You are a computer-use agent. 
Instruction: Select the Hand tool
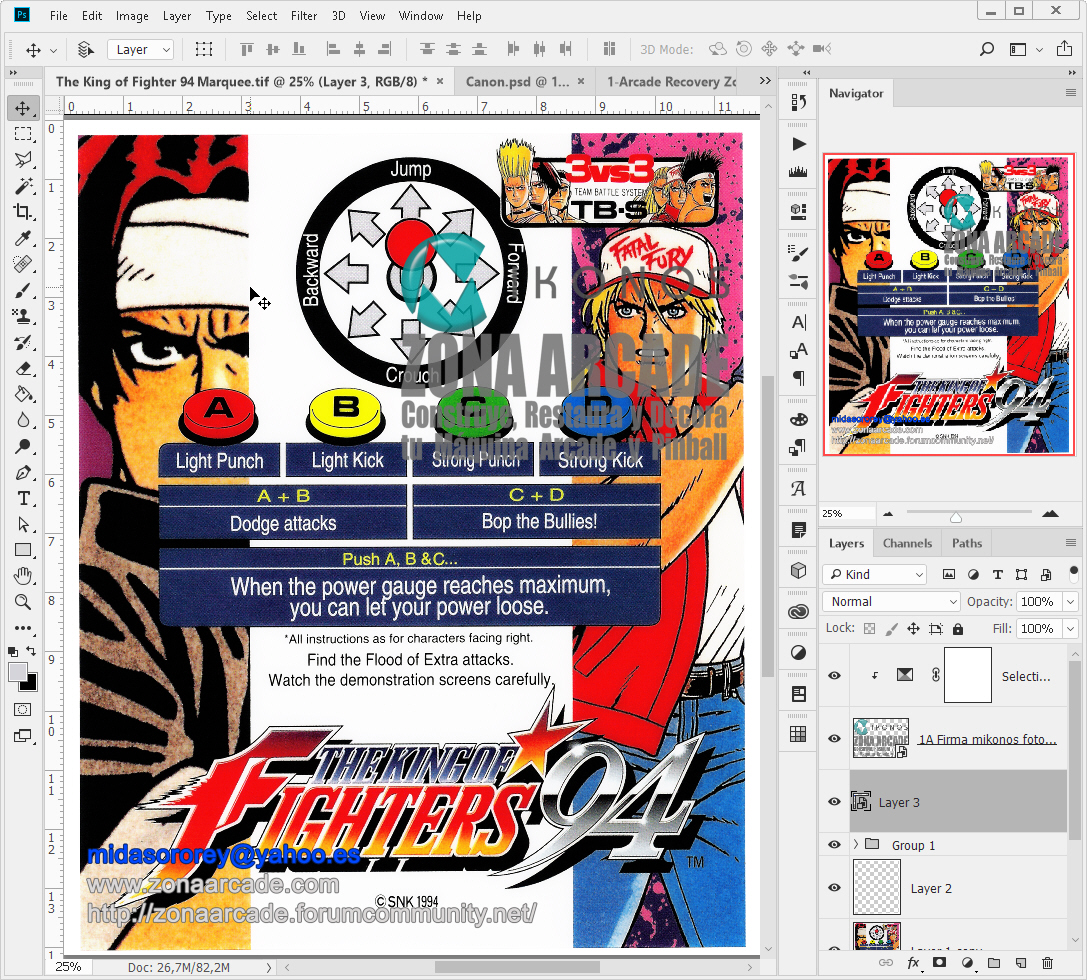click(22, 575)
